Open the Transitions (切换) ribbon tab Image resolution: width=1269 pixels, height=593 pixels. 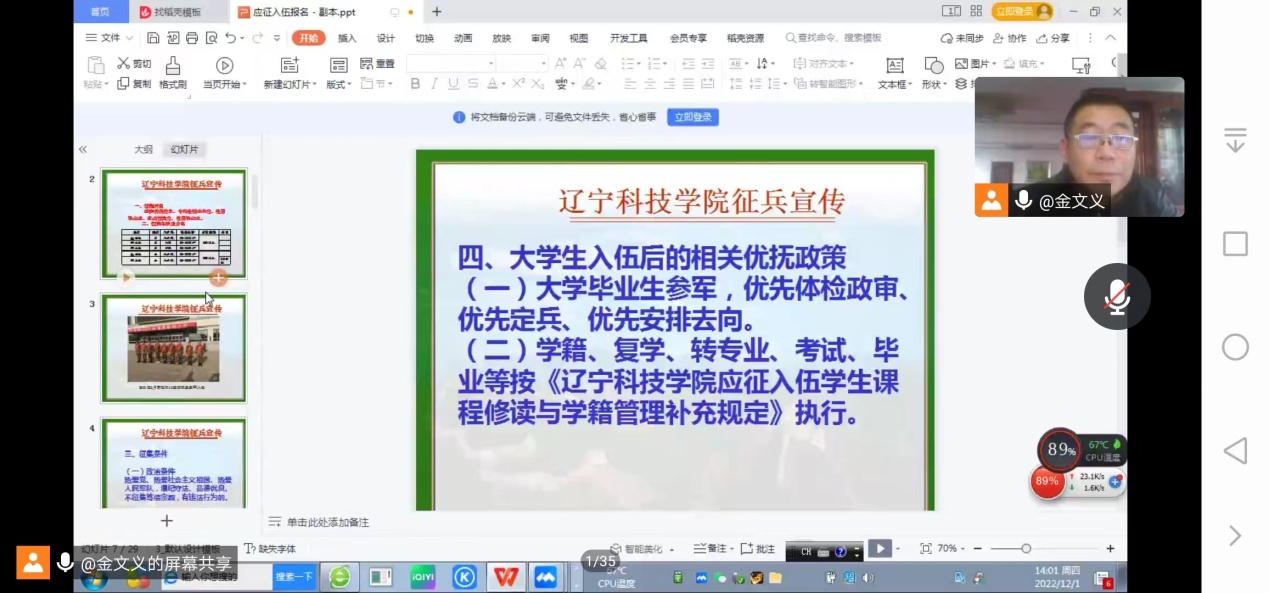(424, 38)
